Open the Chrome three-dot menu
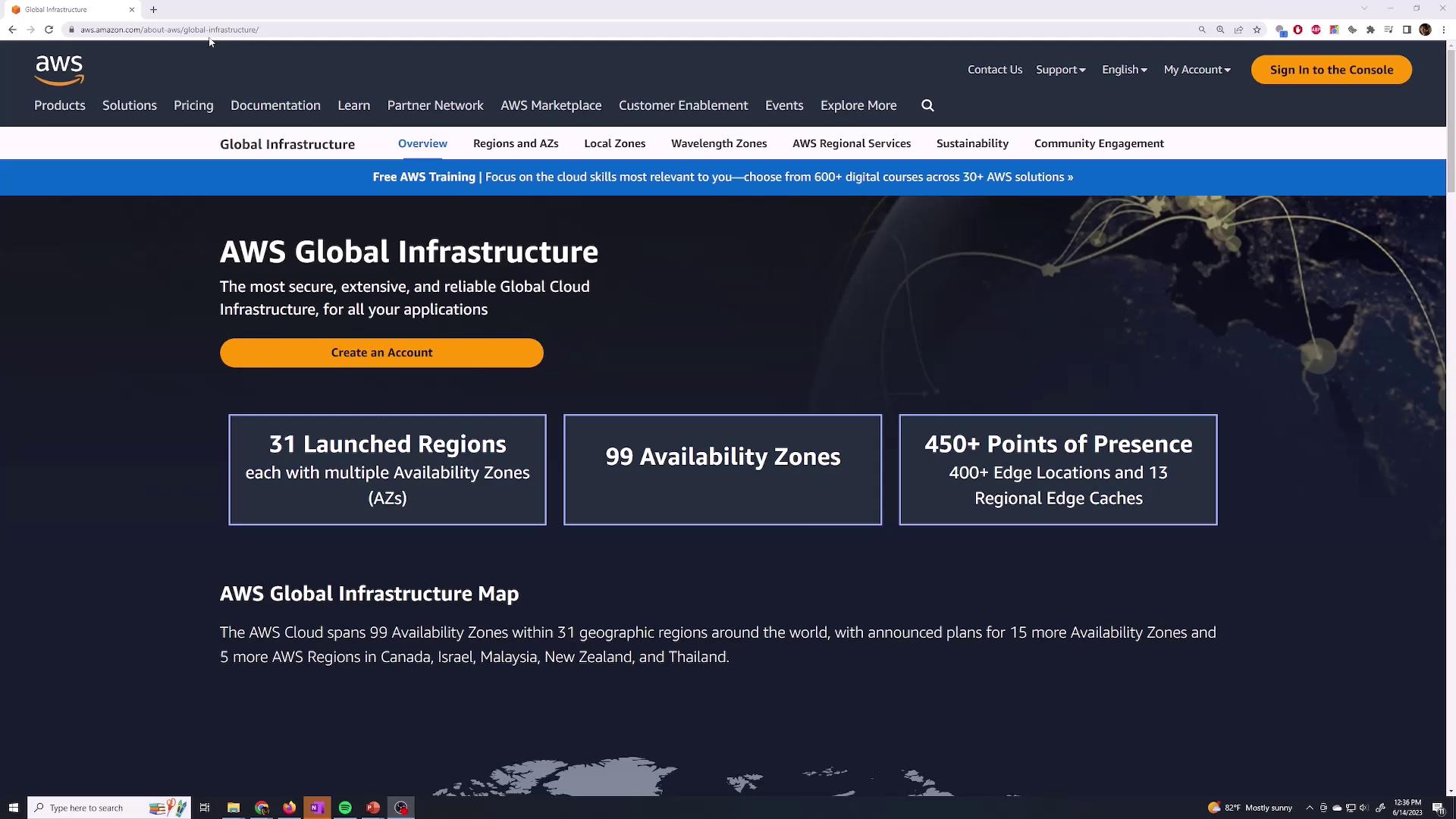This screenshot has width=1456, height=819. pos(1443,30)
